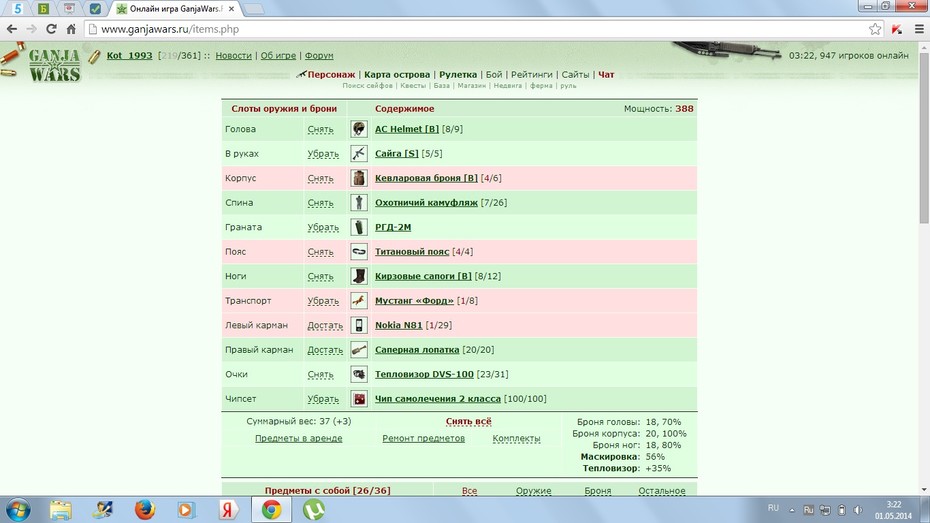Click Снять for the Голова slot
The width and height of the screenshot is (930, 523).
point(320,129)
